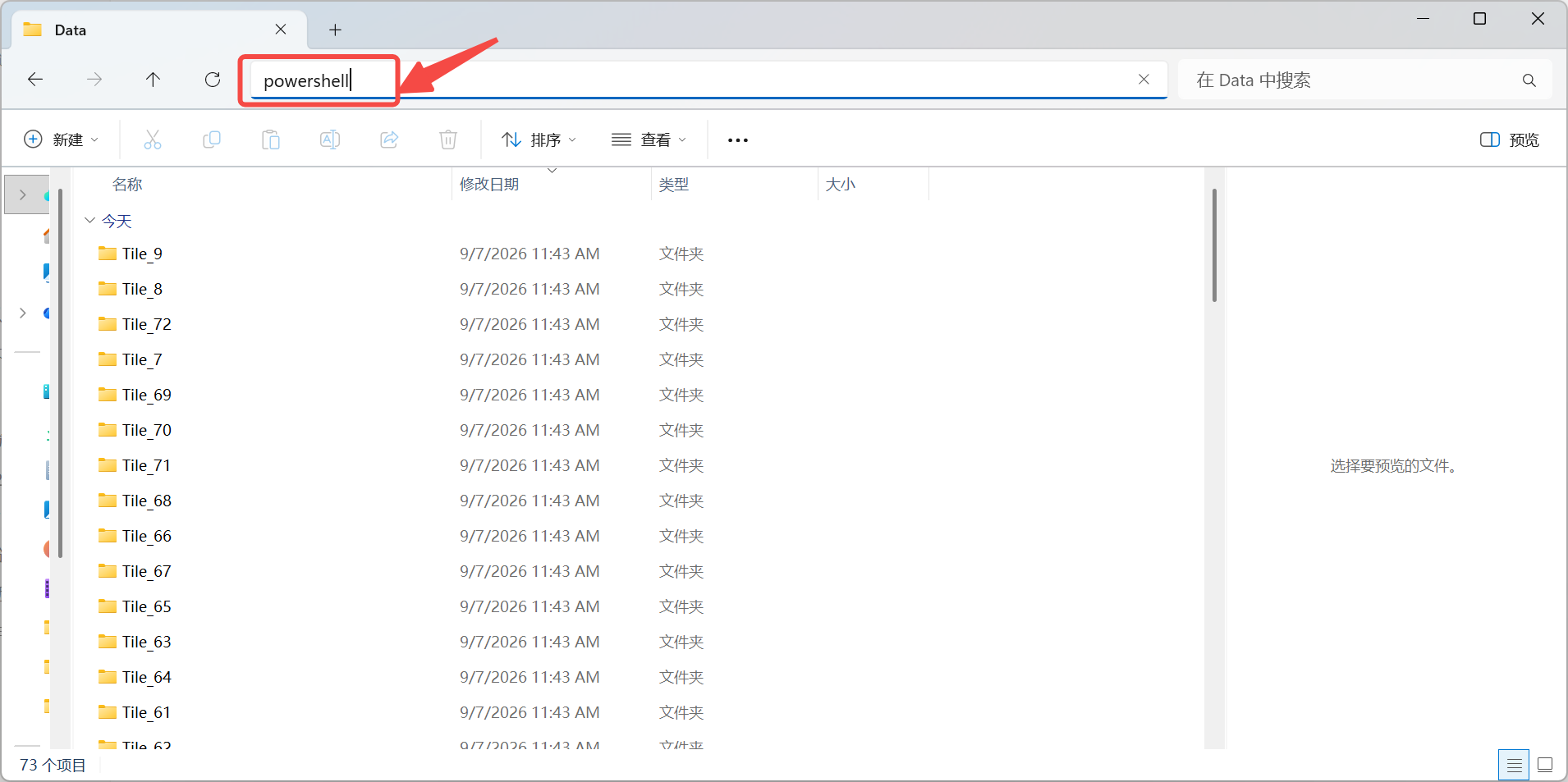The image size is (1568, 782).
Task: Select the Tile_69 folder
Action: [147, 395]
